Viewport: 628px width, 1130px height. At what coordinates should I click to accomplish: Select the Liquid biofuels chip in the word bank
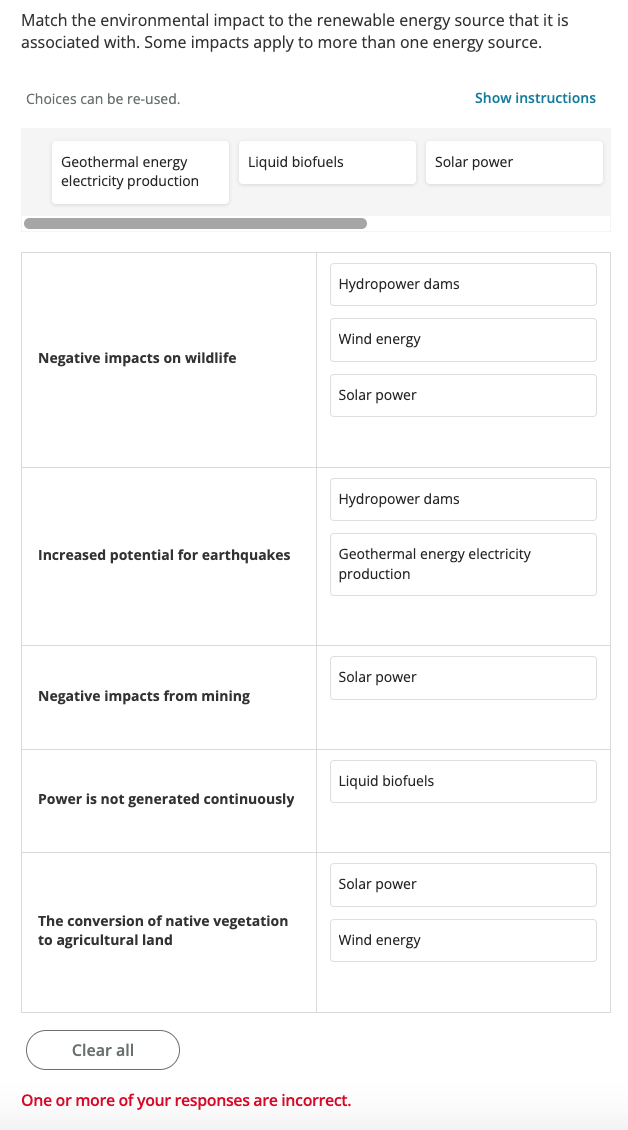click(327, 162)
